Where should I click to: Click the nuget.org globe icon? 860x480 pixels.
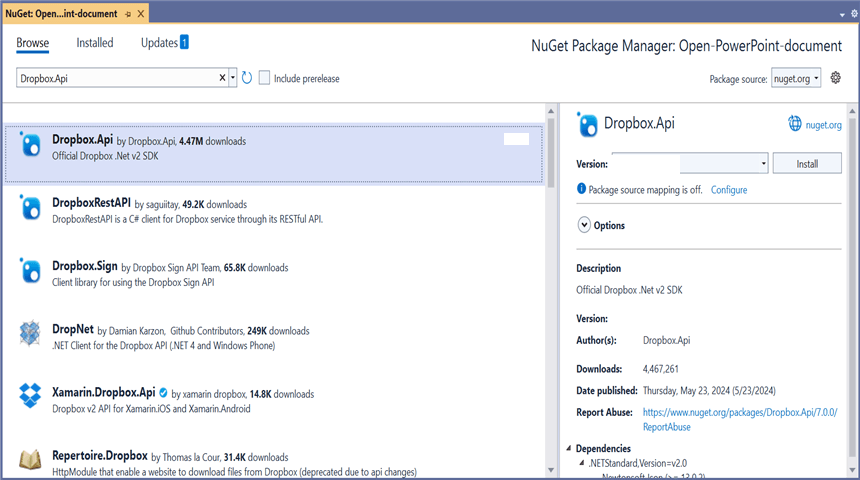tap(795, 124)
